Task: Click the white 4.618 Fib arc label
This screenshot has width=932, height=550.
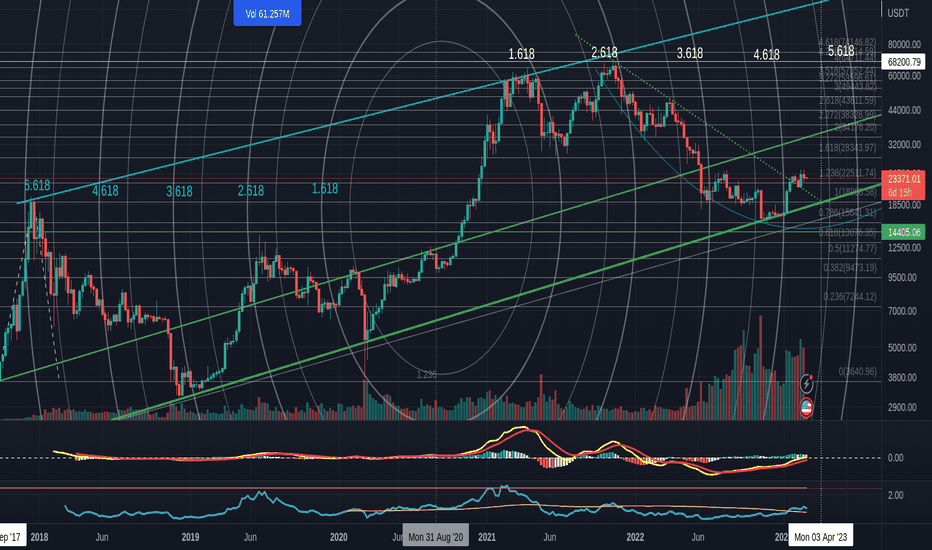Action: click(x=766, y=55)
